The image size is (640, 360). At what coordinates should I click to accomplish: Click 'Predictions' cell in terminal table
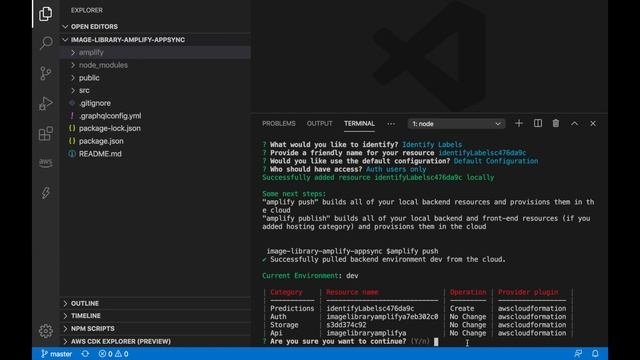292,309
